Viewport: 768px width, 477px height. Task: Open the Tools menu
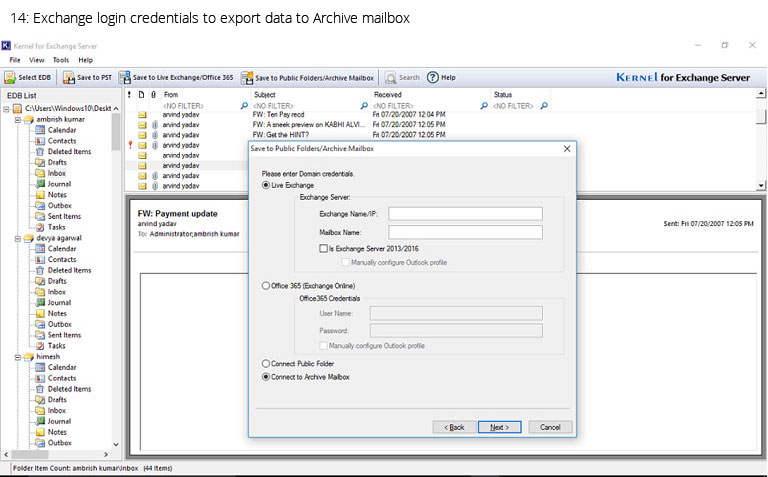(x=61, y=60)
